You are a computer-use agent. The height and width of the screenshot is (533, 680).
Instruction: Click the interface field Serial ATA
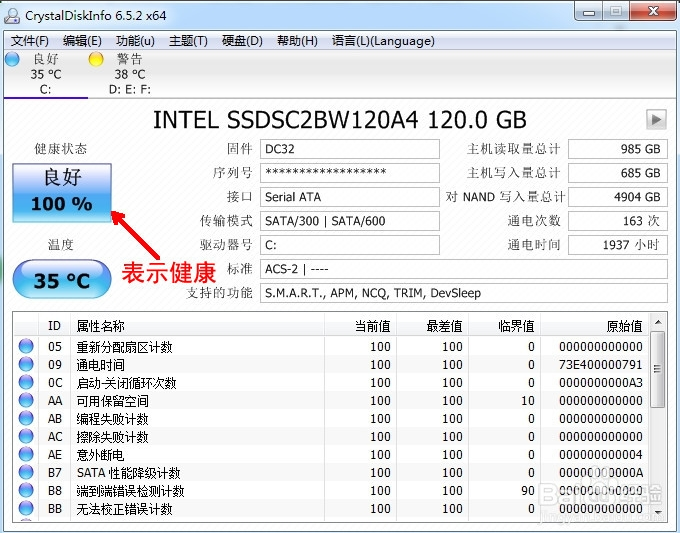(x=350, y=197)
